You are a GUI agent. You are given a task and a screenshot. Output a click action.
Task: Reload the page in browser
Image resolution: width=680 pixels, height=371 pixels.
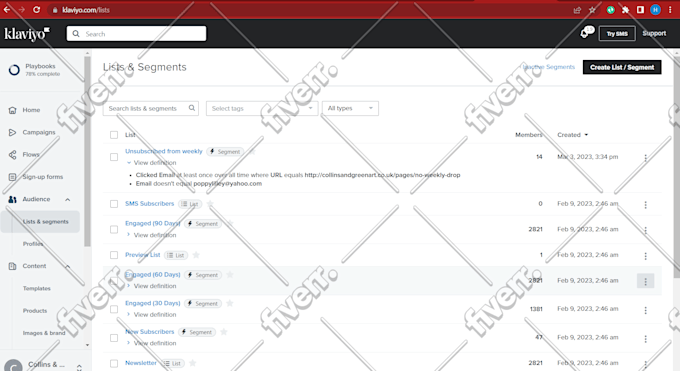(x=36, y=9)
